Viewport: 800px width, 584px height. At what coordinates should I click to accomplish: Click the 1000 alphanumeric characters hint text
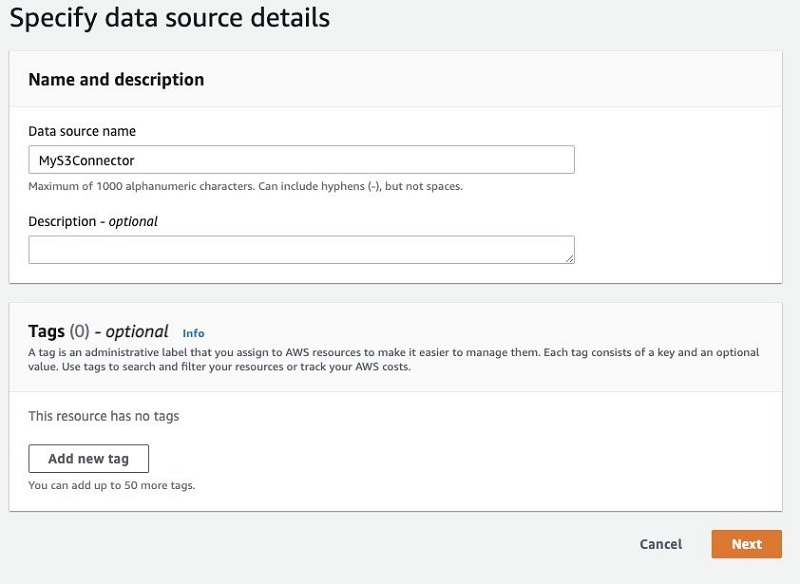point(245,186)
